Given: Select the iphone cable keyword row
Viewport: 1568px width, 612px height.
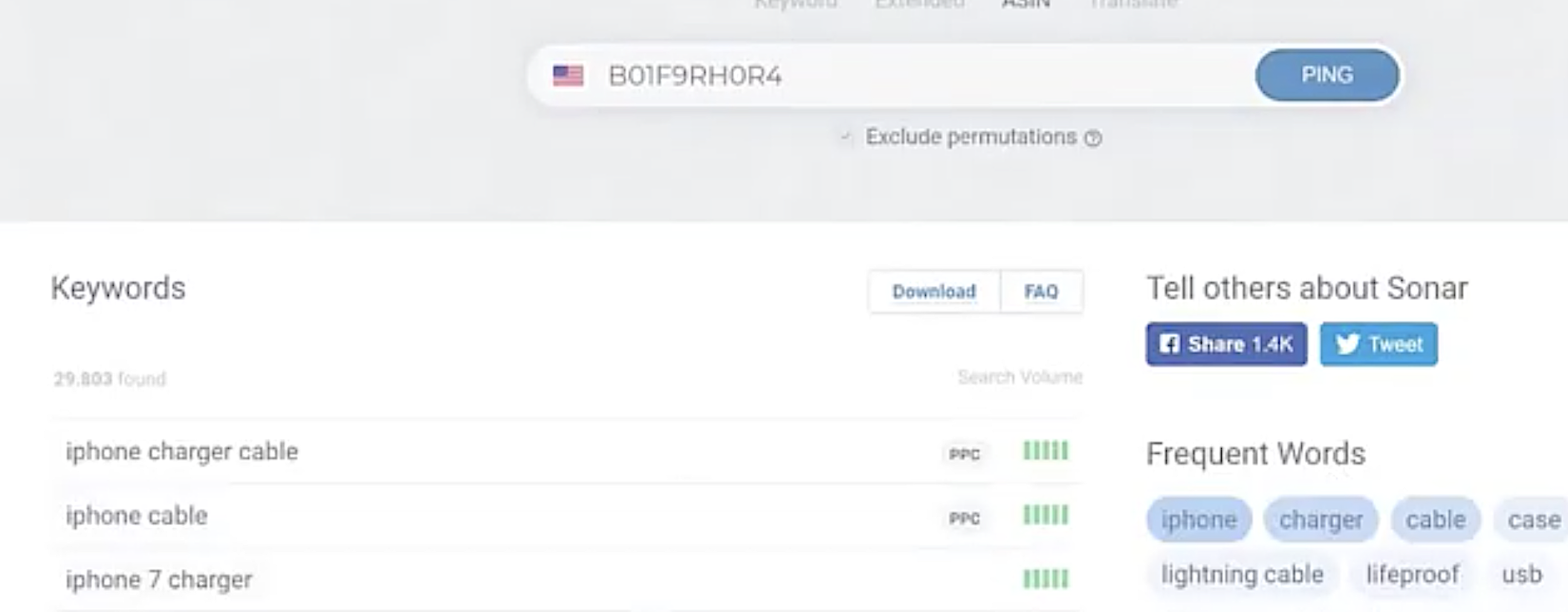Looking at the screenshot, I should point(567,515).
